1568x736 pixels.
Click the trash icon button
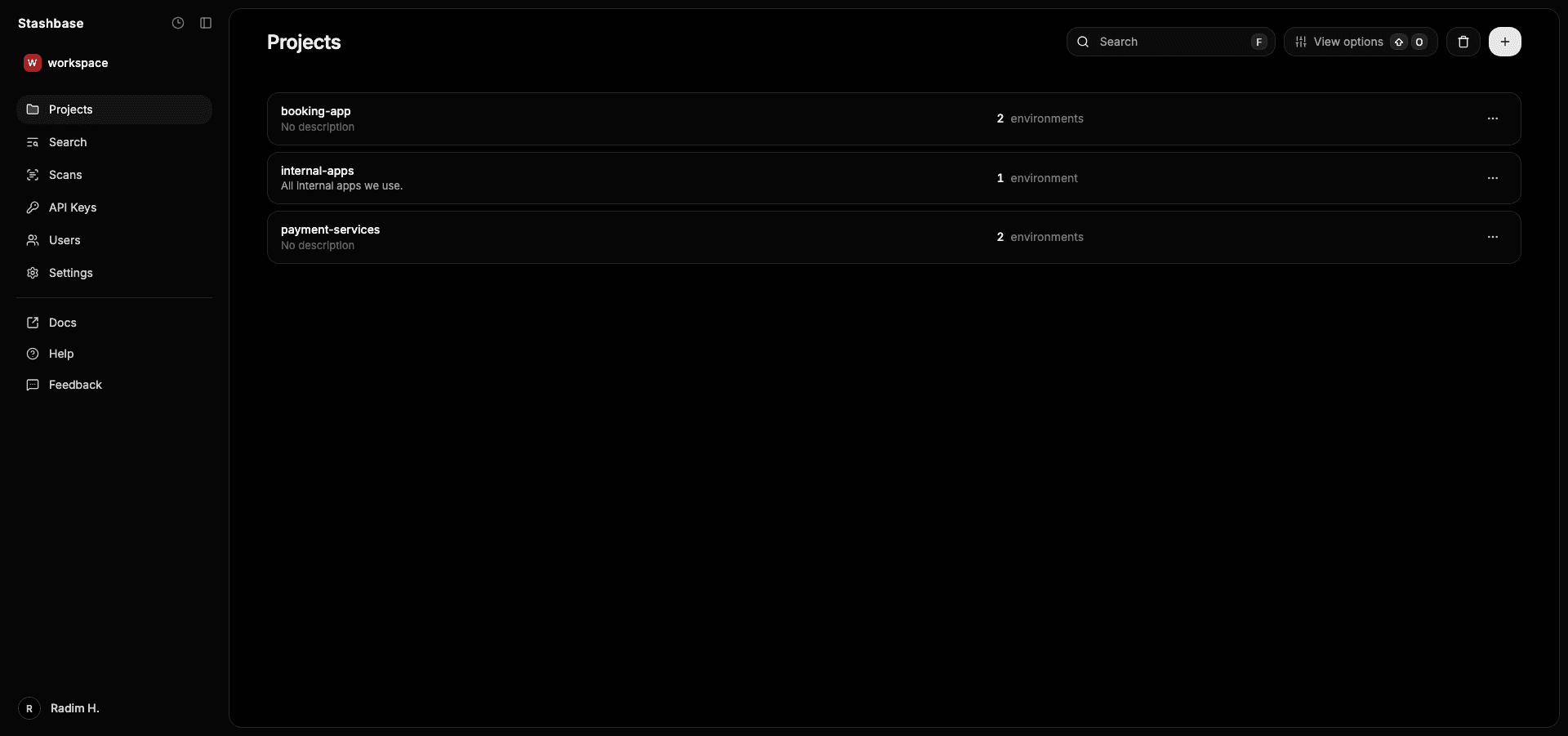click(x=1463, y=42)
